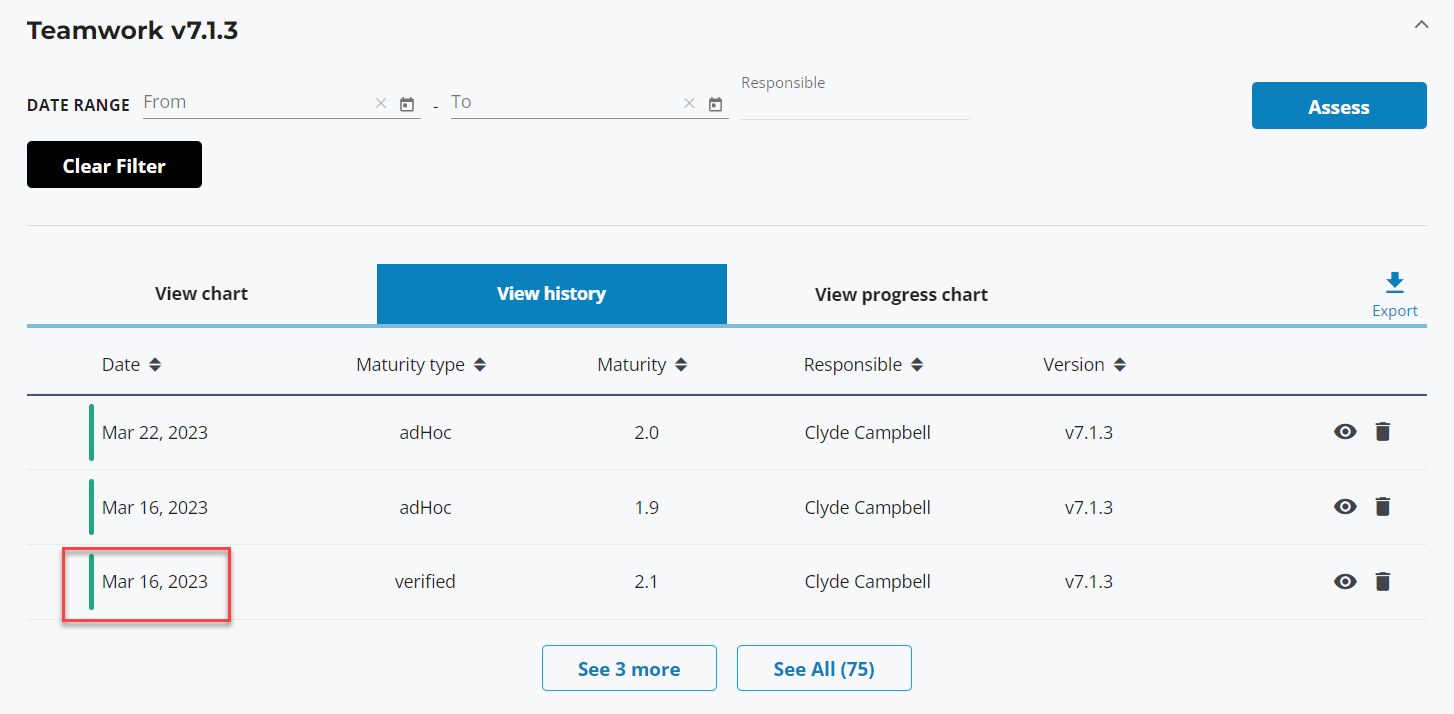Click the Clear Filter button

pos(114,165)
